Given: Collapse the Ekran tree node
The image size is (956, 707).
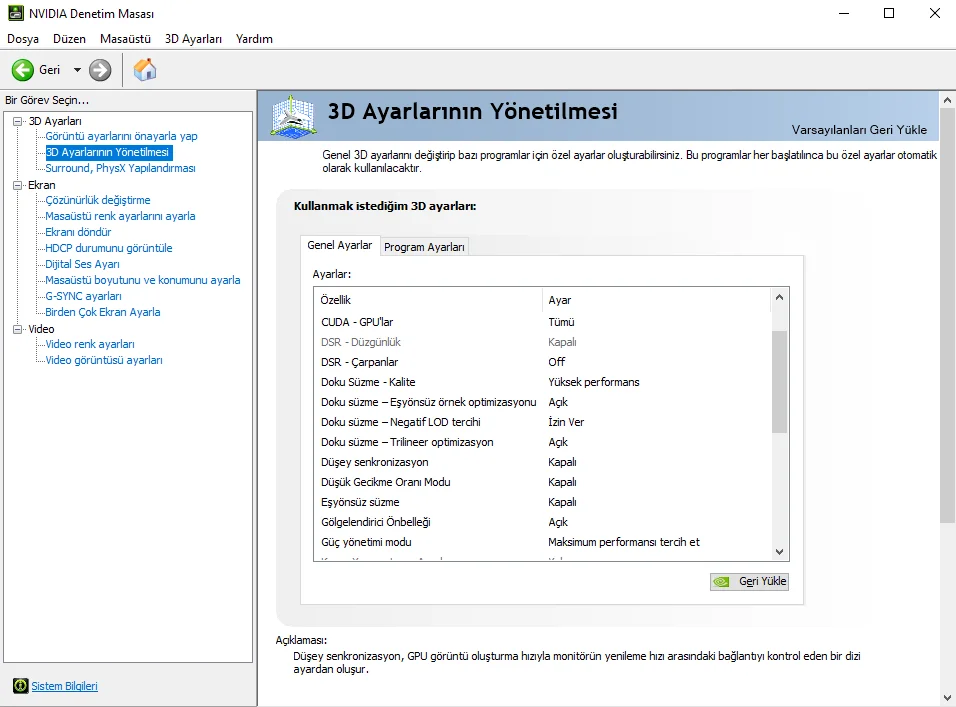Looking at the screenshot, I should pos(18,185).
